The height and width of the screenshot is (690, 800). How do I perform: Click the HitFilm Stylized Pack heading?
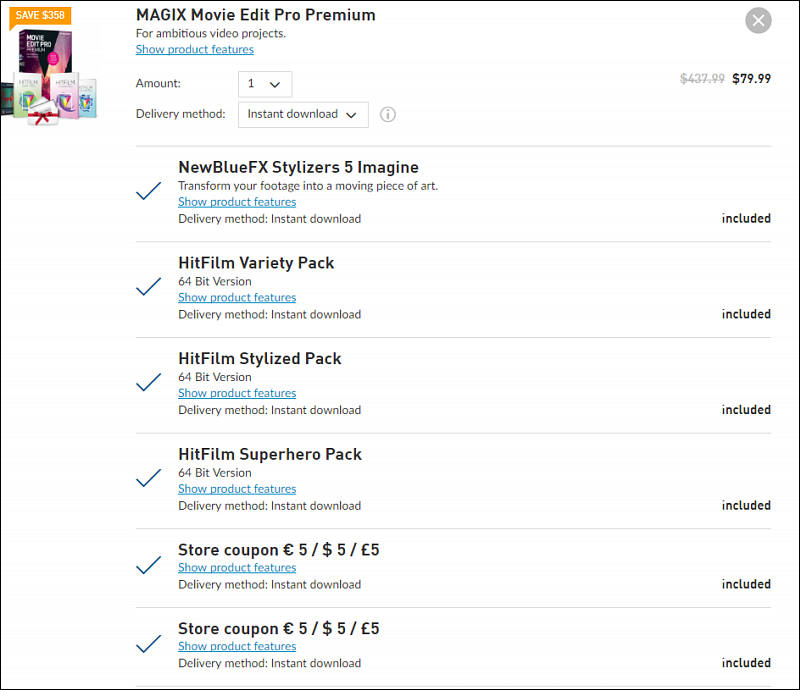260,359
